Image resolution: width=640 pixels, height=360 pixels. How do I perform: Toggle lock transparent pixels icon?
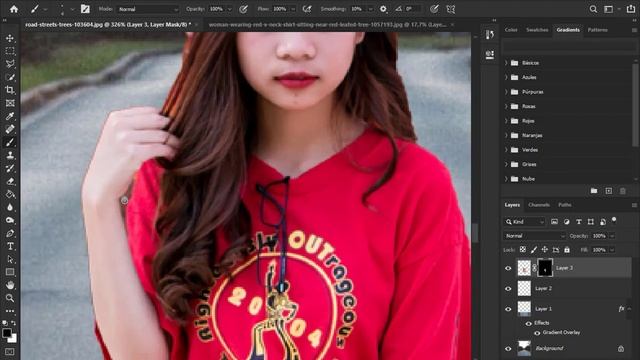pos(523,249)
